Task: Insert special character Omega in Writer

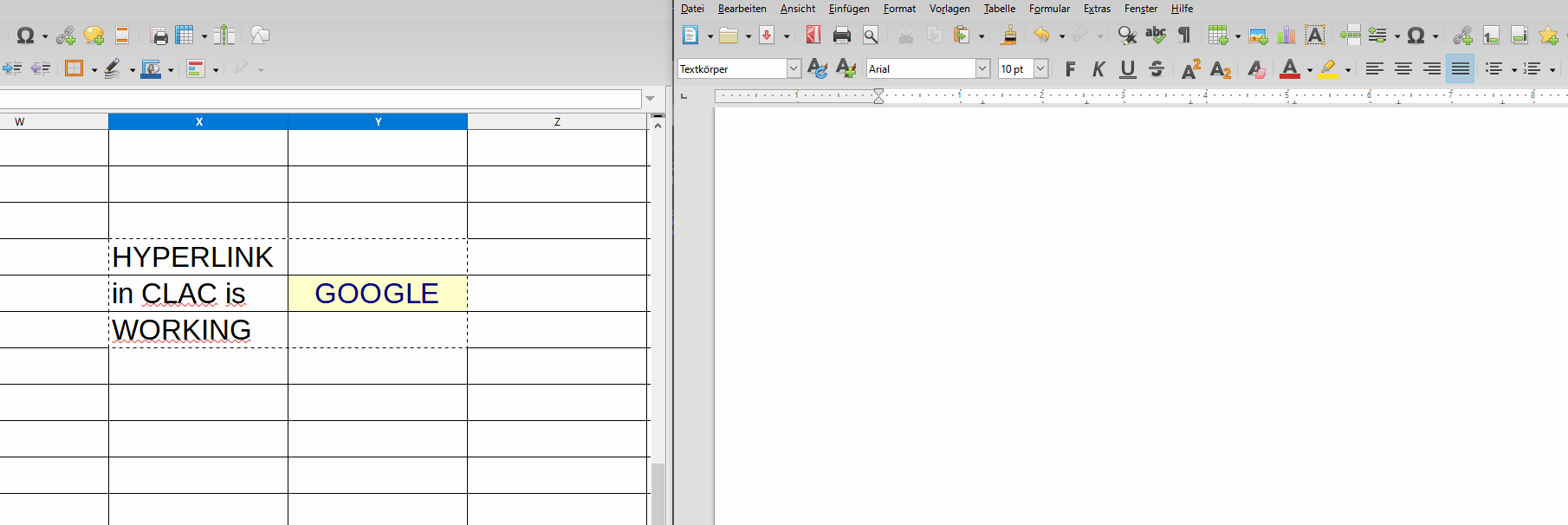Action: tap(1416, 36)
